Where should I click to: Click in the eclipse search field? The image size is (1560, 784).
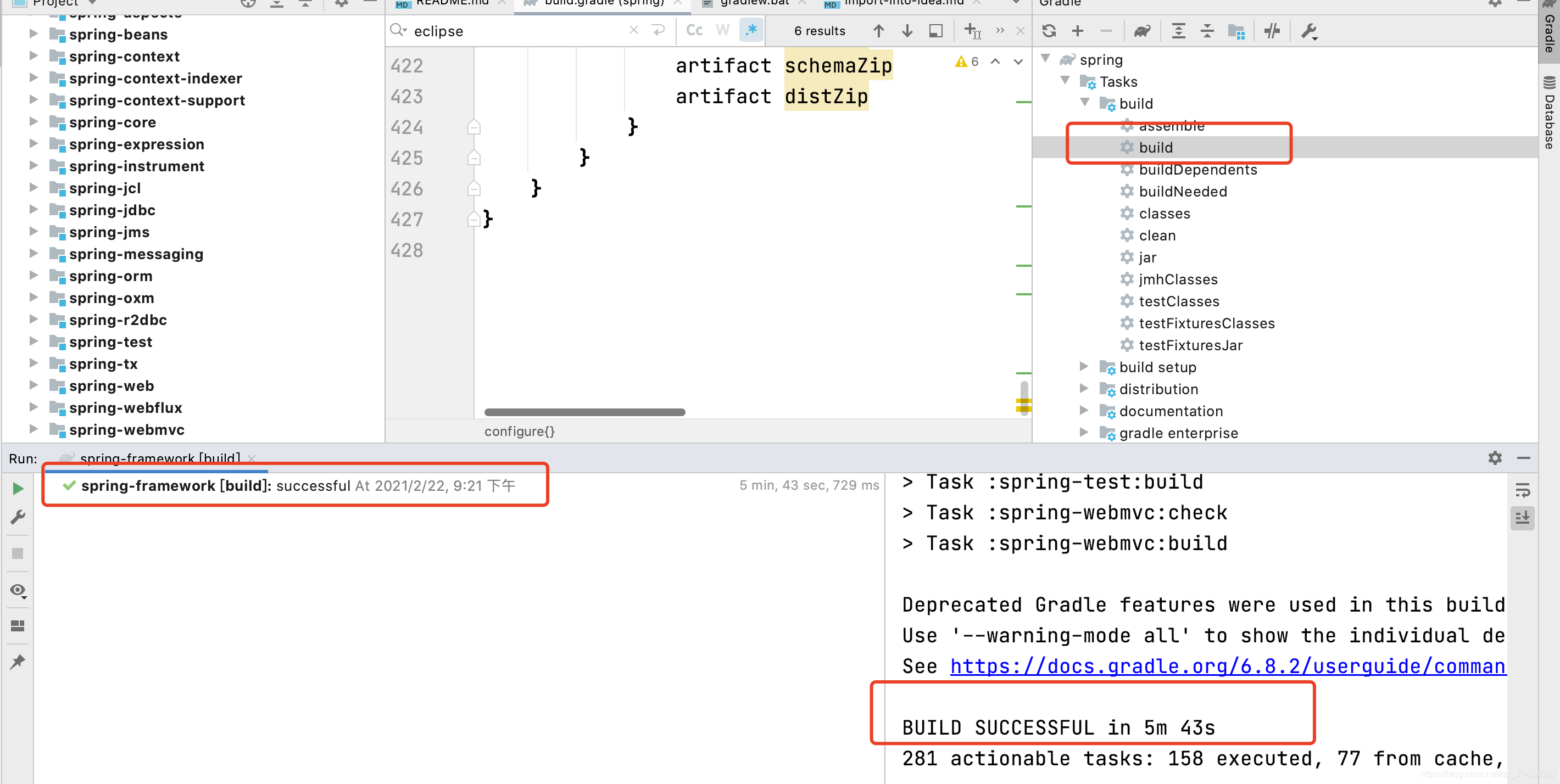click(515, 31)
